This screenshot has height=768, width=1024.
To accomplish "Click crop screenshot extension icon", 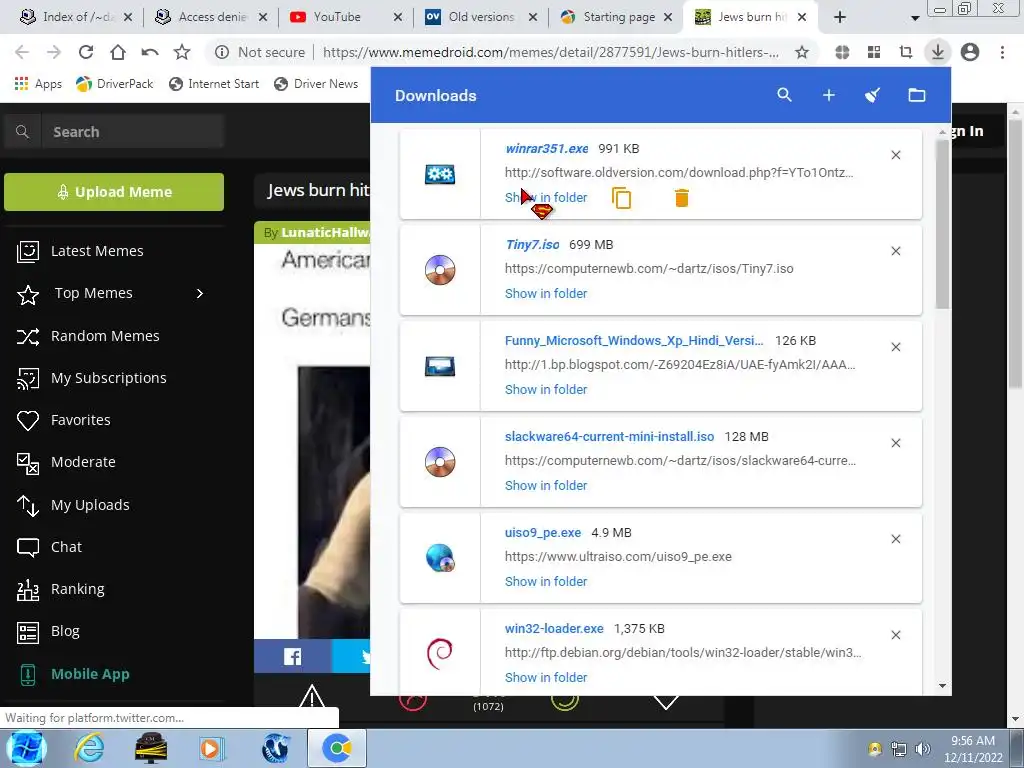I will pyautogui.click(x=906, y=52).
